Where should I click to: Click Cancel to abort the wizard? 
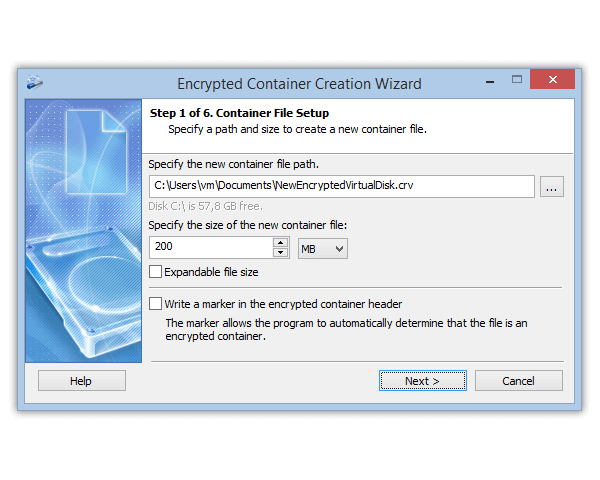(x=519, y=380)
